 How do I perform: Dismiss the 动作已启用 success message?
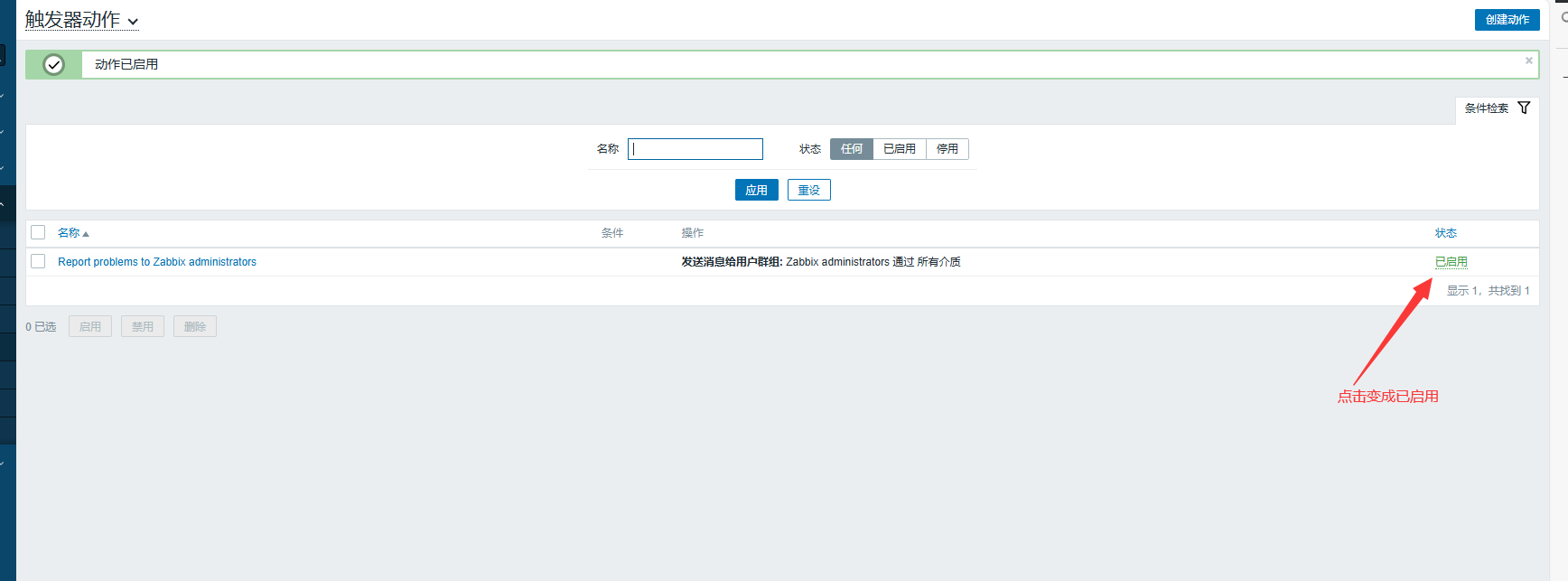[1529, 61]
